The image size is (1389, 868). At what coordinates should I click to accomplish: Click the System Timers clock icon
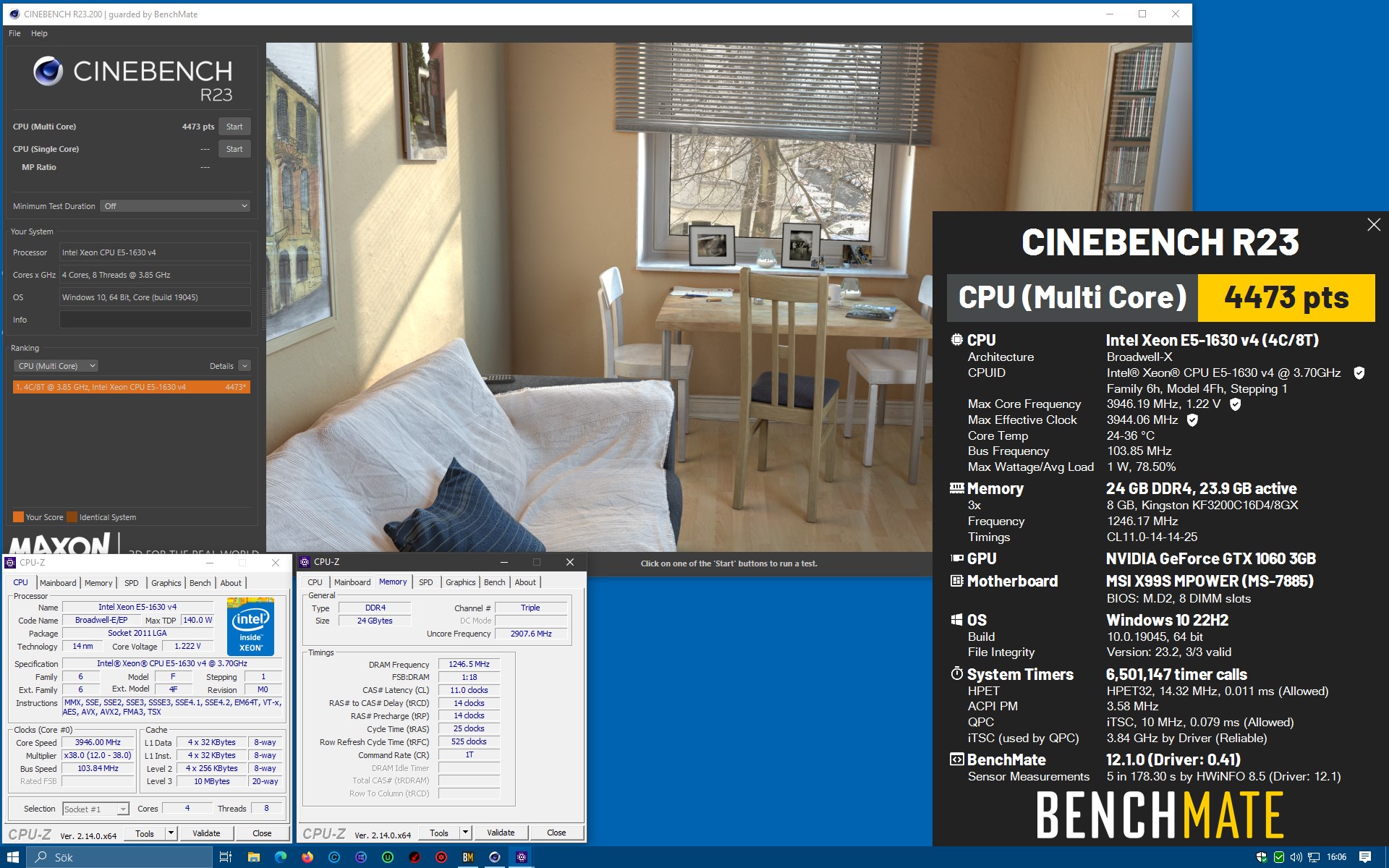click(x=956, y=674)
